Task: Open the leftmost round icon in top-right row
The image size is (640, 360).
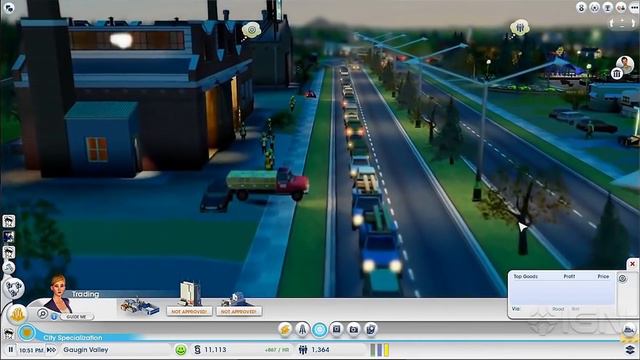Action: coord(581,7)
